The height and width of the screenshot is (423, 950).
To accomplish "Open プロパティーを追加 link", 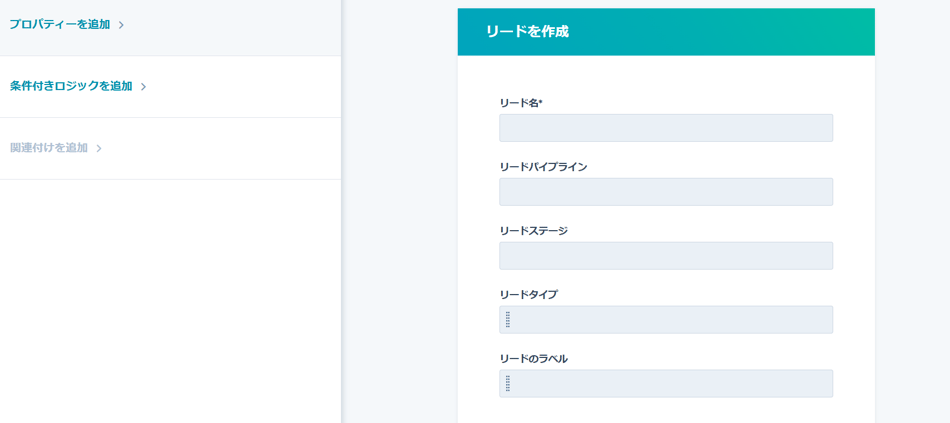I will 60,25.
